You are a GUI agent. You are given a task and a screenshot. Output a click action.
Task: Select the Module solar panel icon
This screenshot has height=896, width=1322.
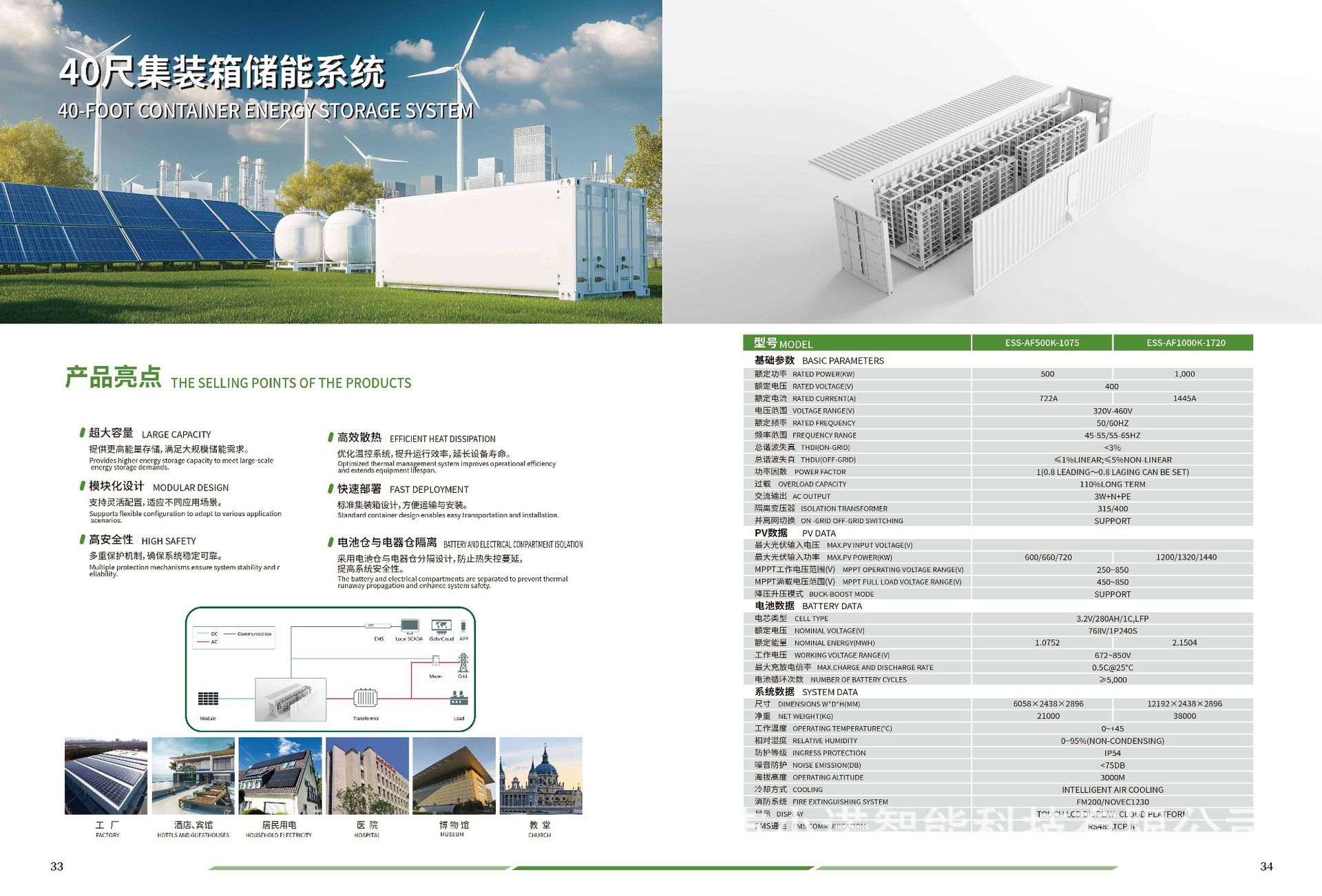tap(208, 699)
